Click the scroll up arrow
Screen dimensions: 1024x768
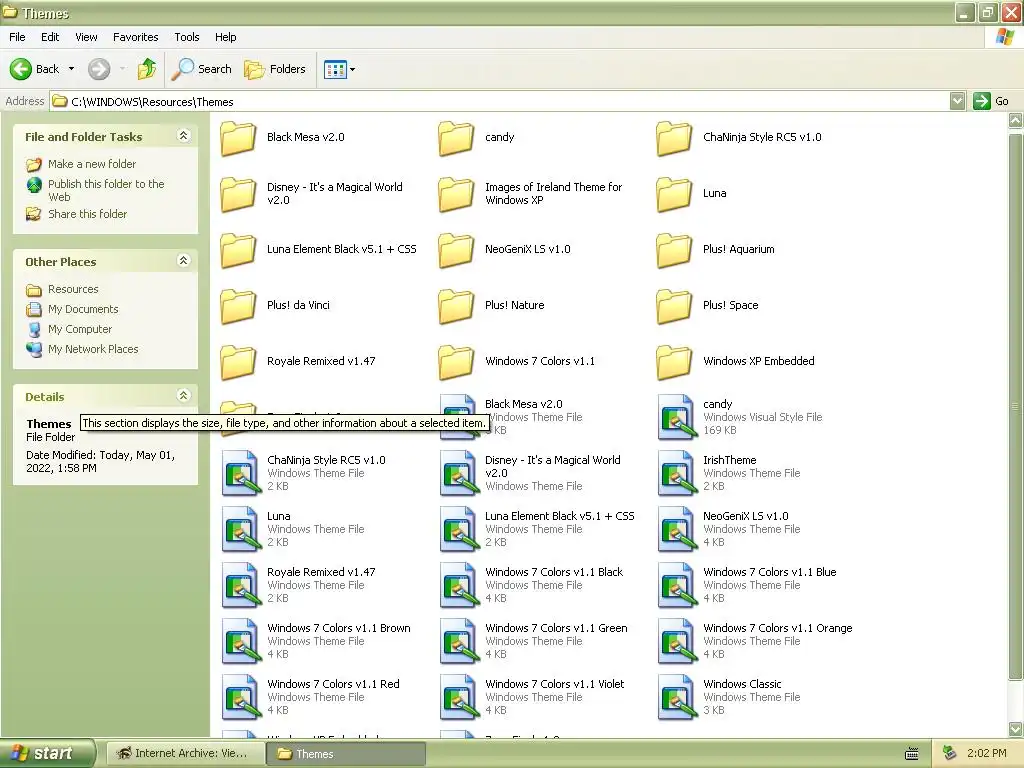[1016, 120]
